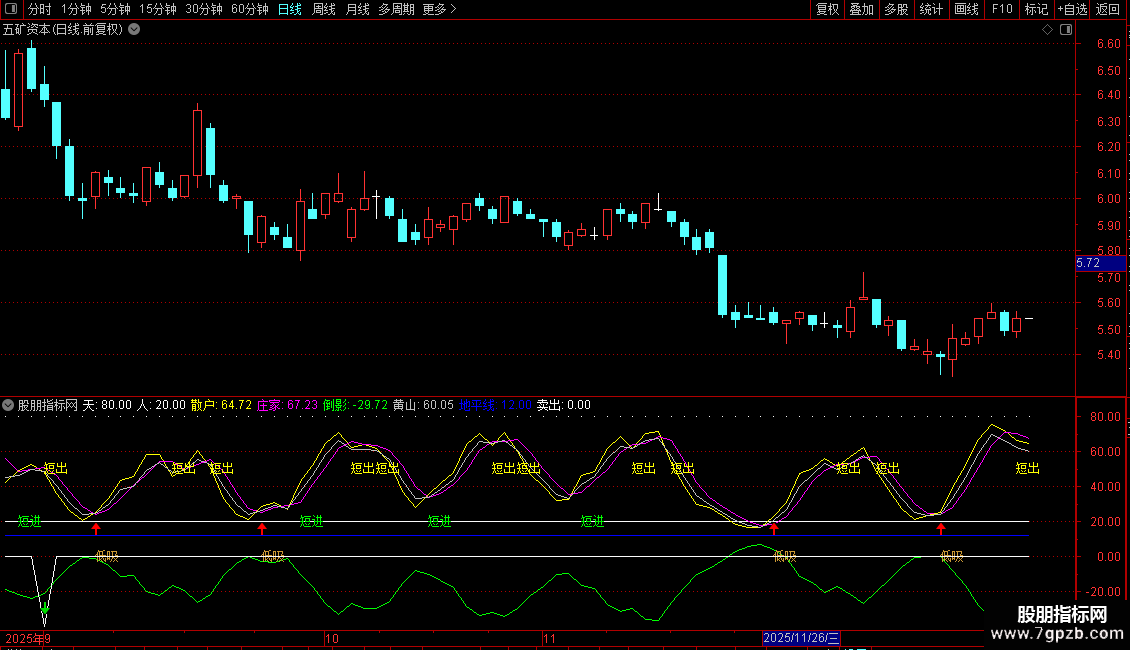Image resolution: width=1130 pixels, height=650 pixels.
Task: Open F10 company information
Action: (1001, 9)
